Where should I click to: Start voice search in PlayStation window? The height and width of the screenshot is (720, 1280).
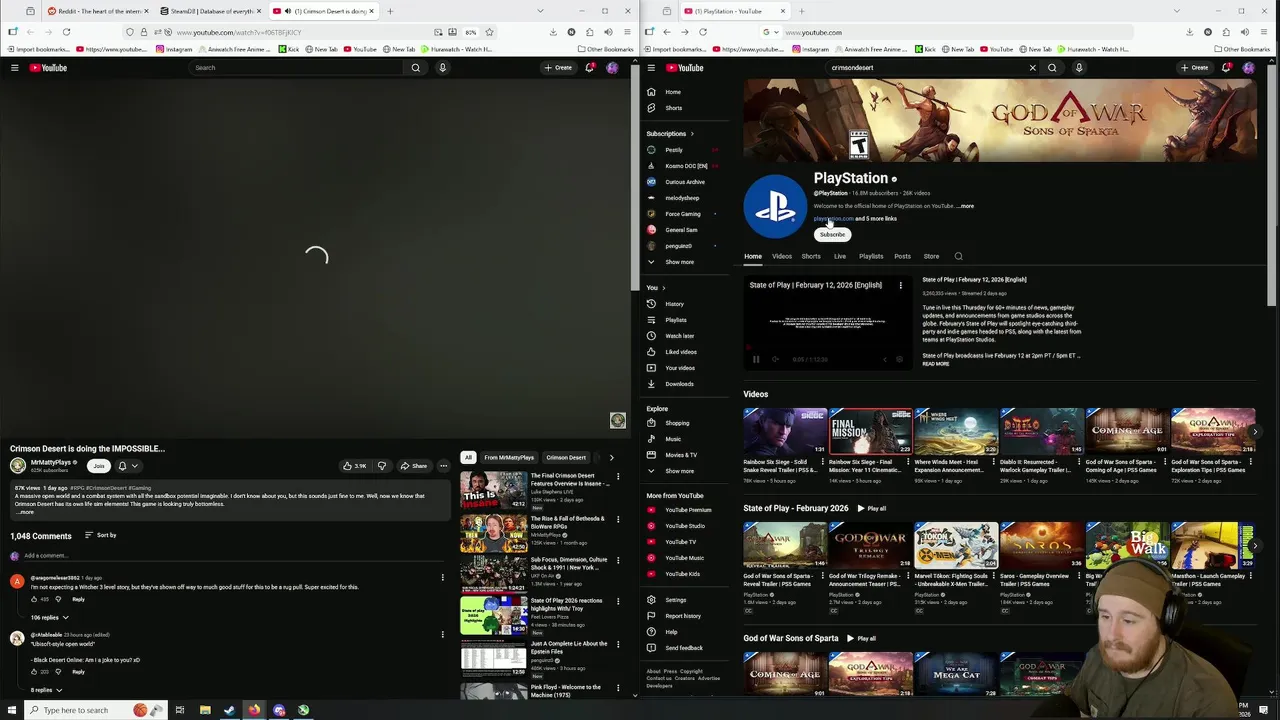[1079, 68]
